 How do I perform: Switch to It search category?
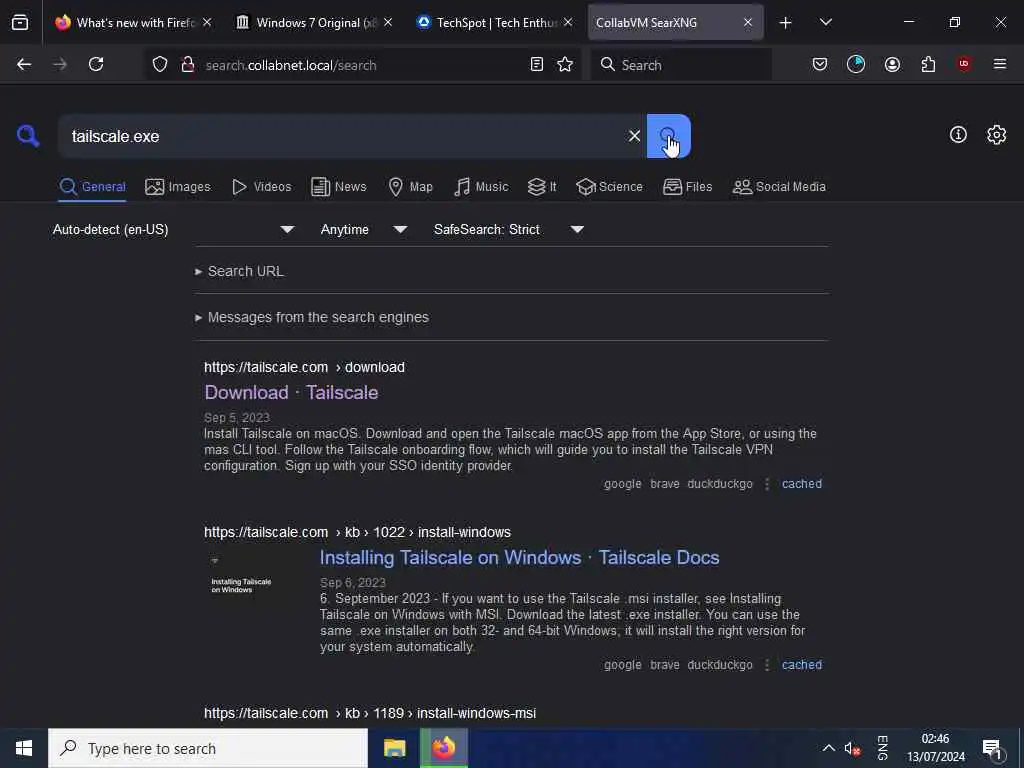click(x=542, y=187)
